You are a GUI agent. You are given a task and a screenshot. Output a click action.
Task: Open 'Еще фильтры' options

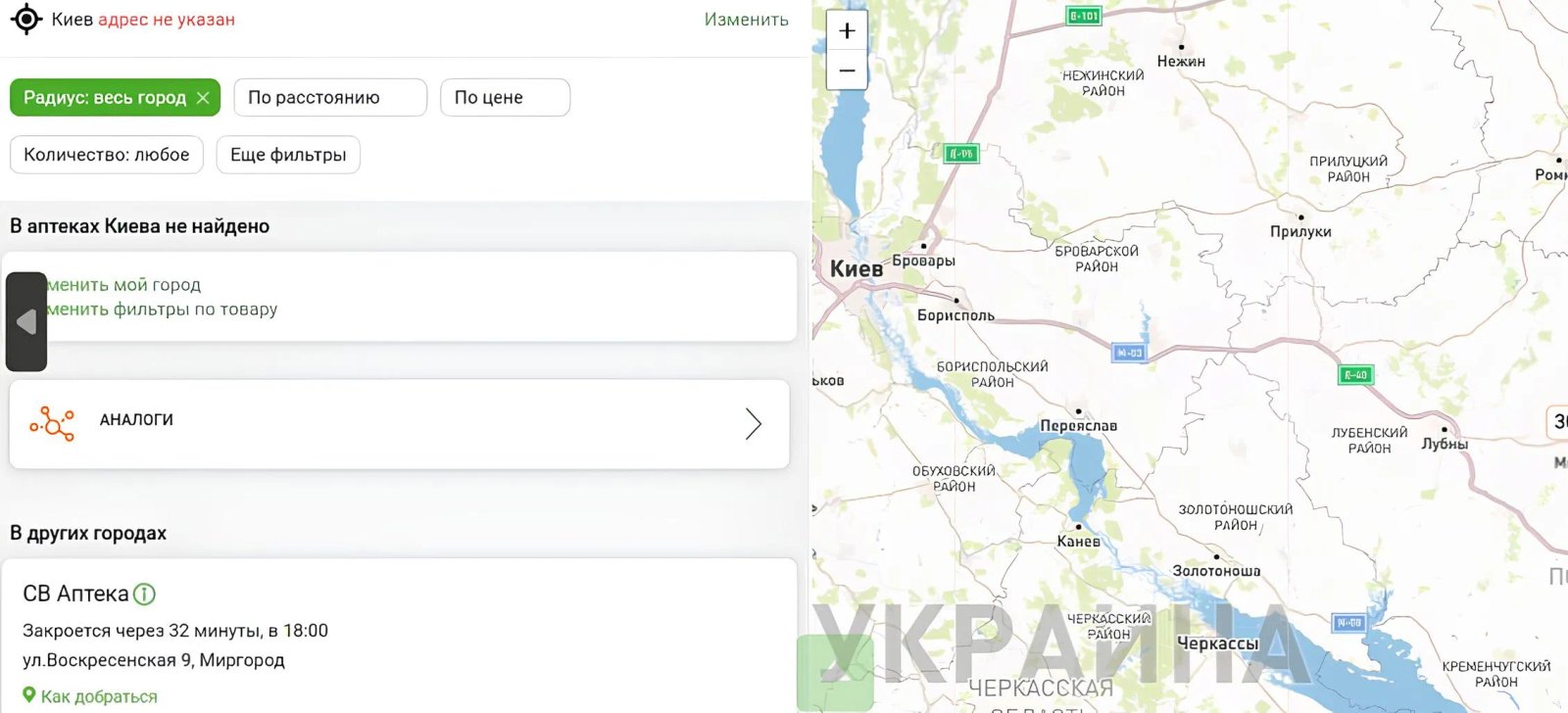(x=288, y=155)
